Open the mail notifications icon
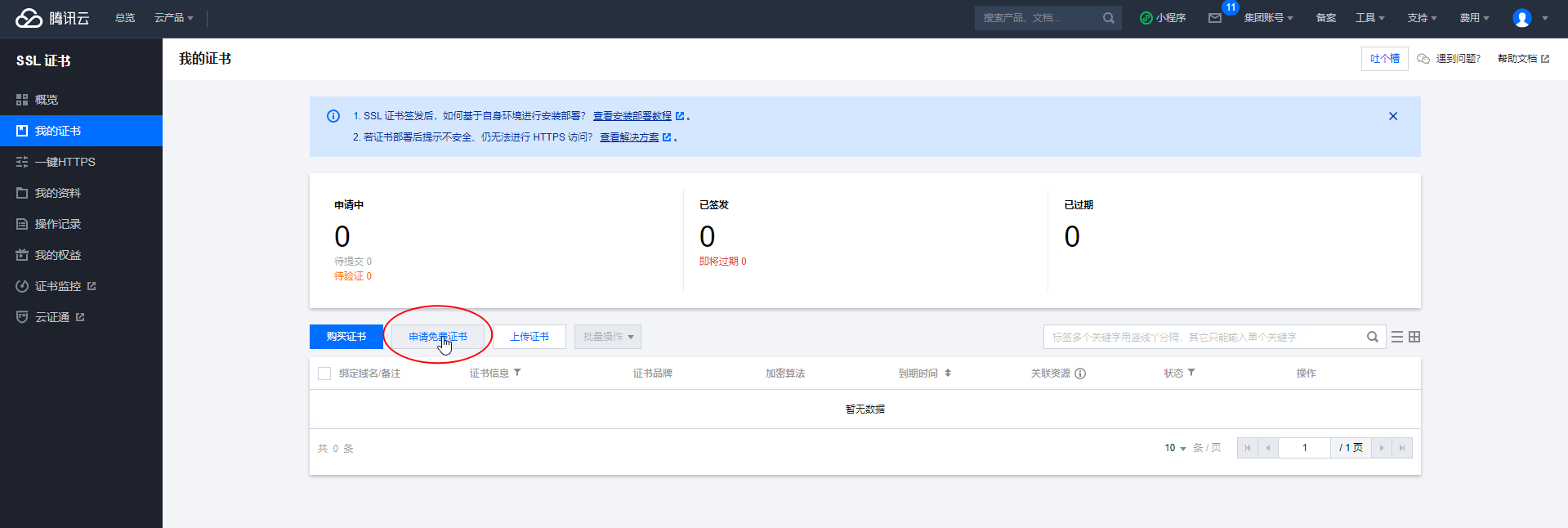 1215,18
